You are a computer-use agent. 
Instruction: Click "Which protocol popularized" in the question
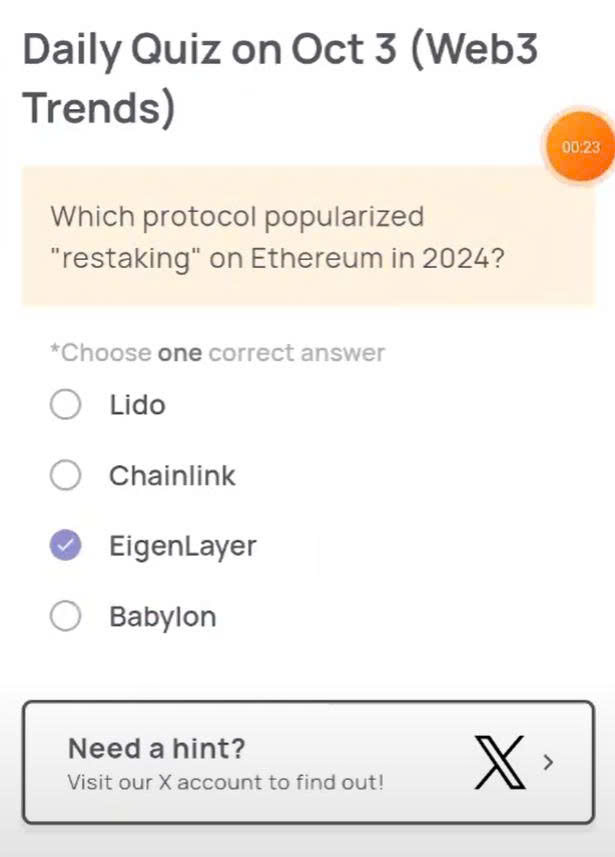coord(237,216)
